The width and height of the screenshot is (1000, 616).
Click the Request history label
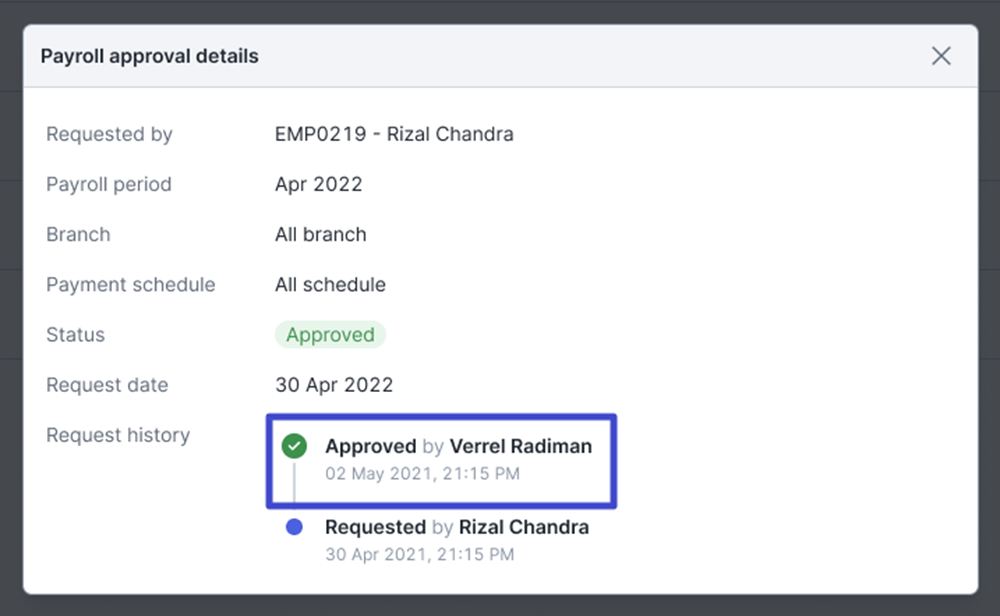pyautogui.click(x=118, y=435)
